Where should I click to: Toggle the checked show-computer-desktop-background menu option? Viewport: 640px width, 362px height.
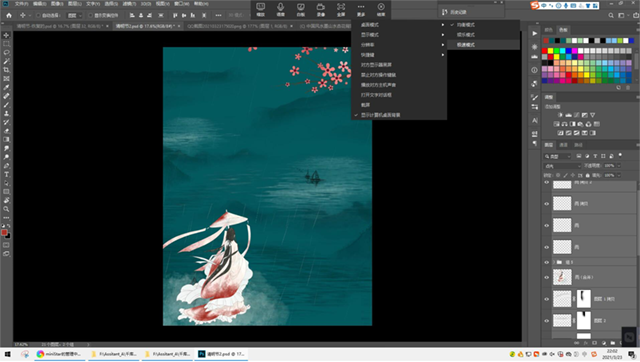399,115
